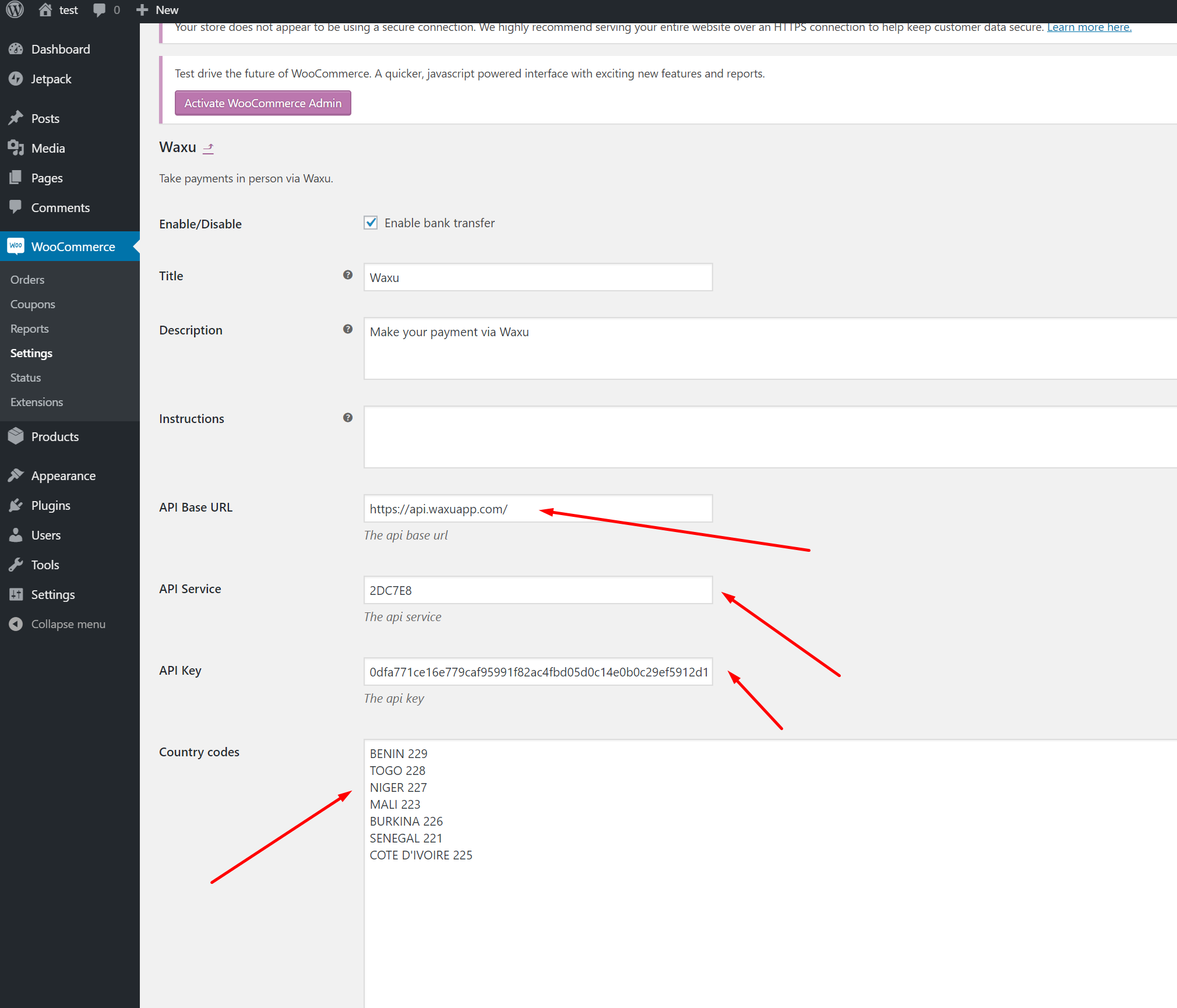Click the Posts pushpin icon

[x=16, y=118]
